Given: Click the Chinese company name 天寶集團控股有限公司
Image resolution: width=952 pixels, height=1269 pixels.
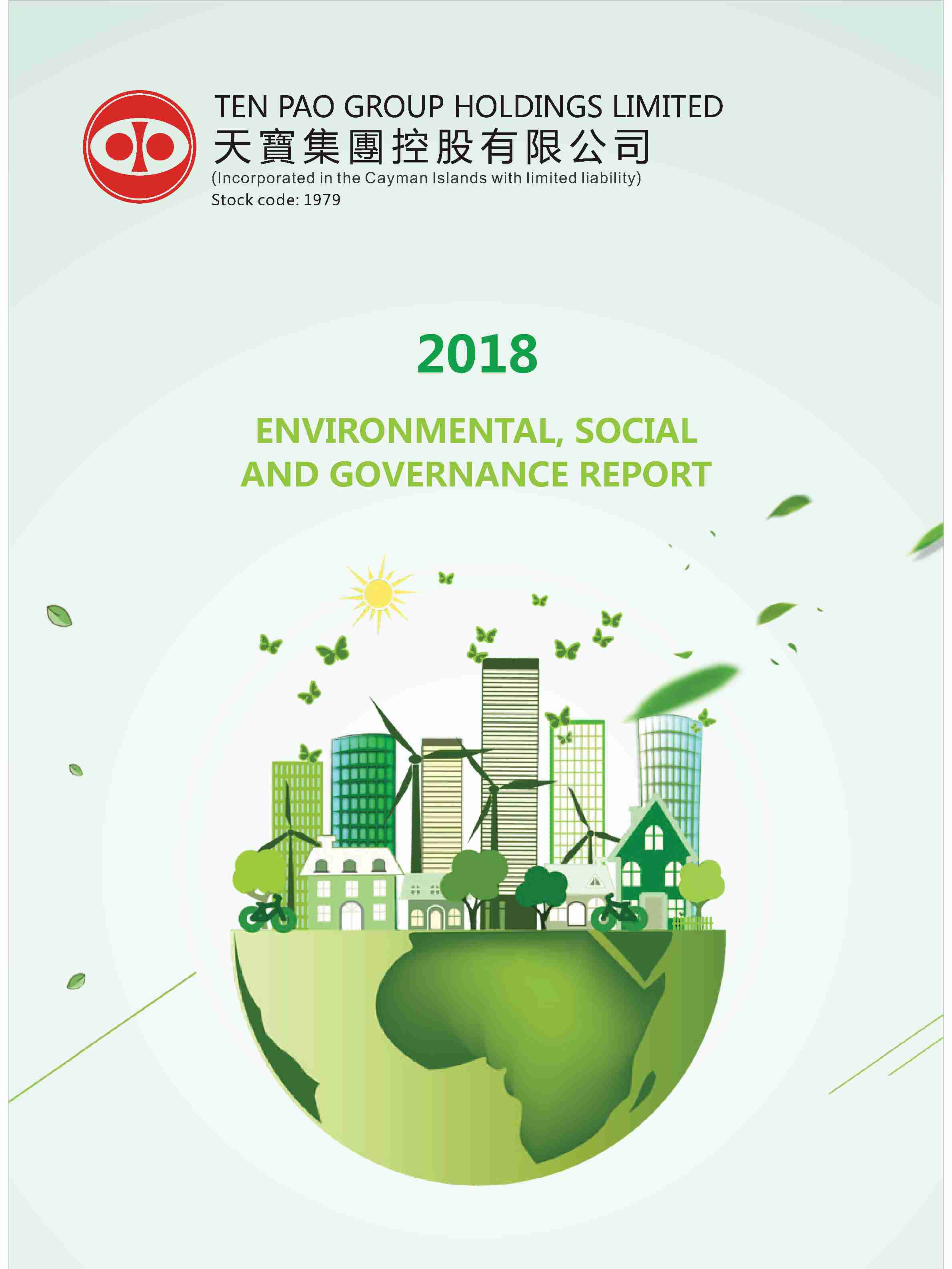Looking at the screenshot, I should coord(431,147).
